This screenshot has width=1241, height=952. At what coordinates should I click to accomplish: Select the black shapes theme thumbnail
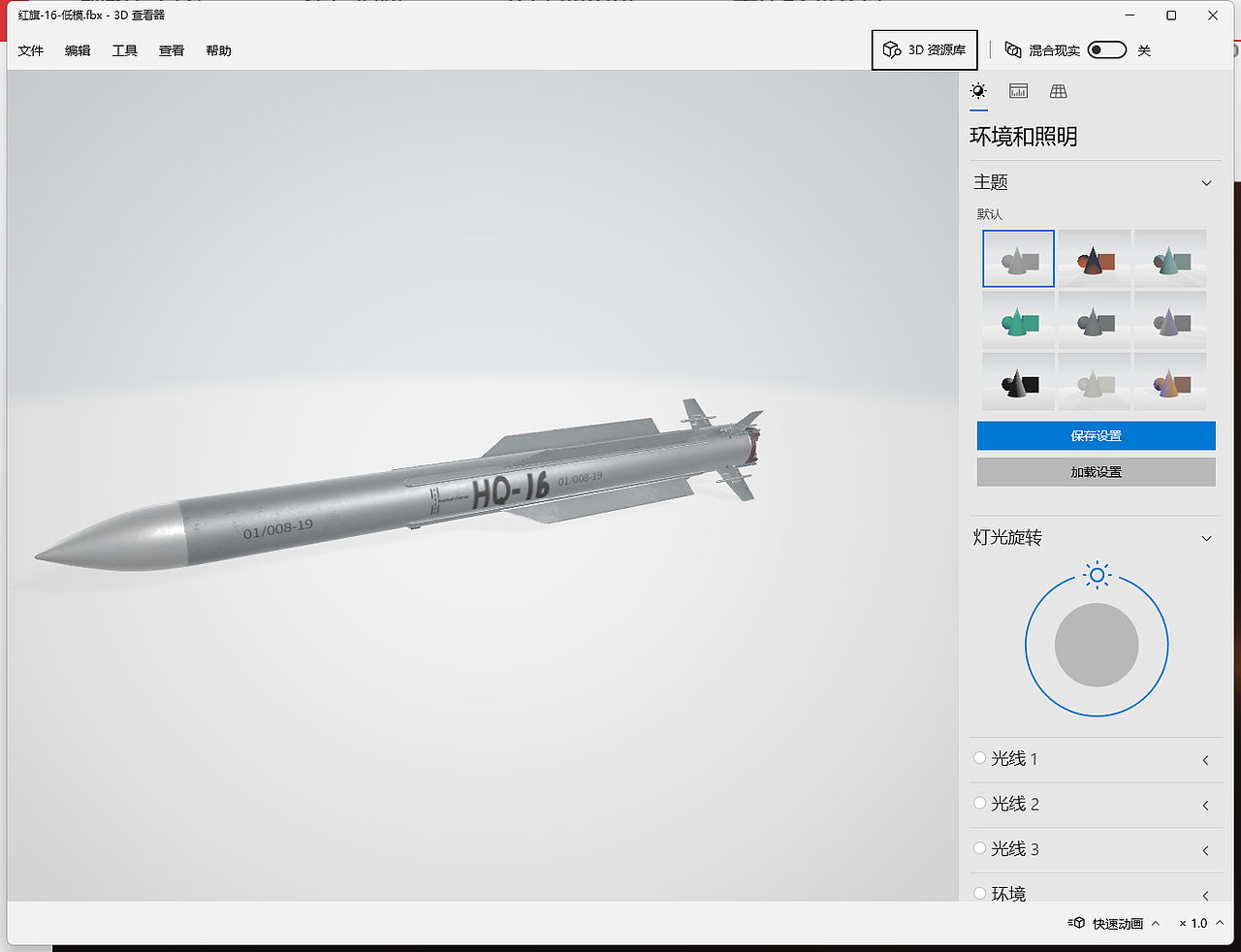[x=1018, y=382]
